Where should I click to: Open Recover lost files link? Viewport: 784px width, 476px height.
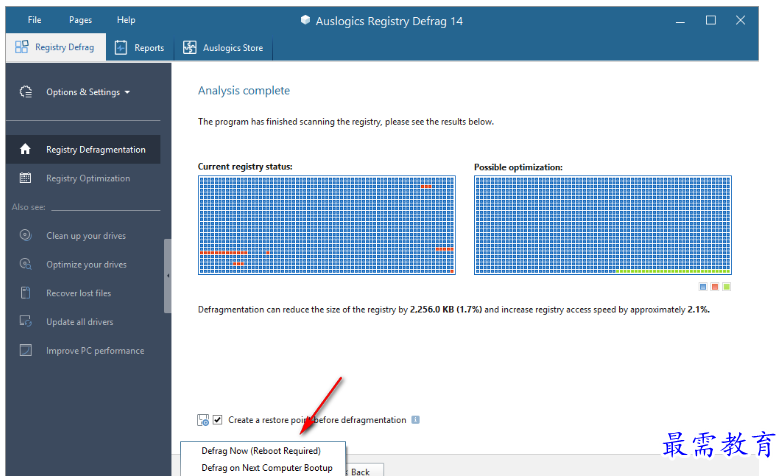pyautogui.click(x=78, y=294)
